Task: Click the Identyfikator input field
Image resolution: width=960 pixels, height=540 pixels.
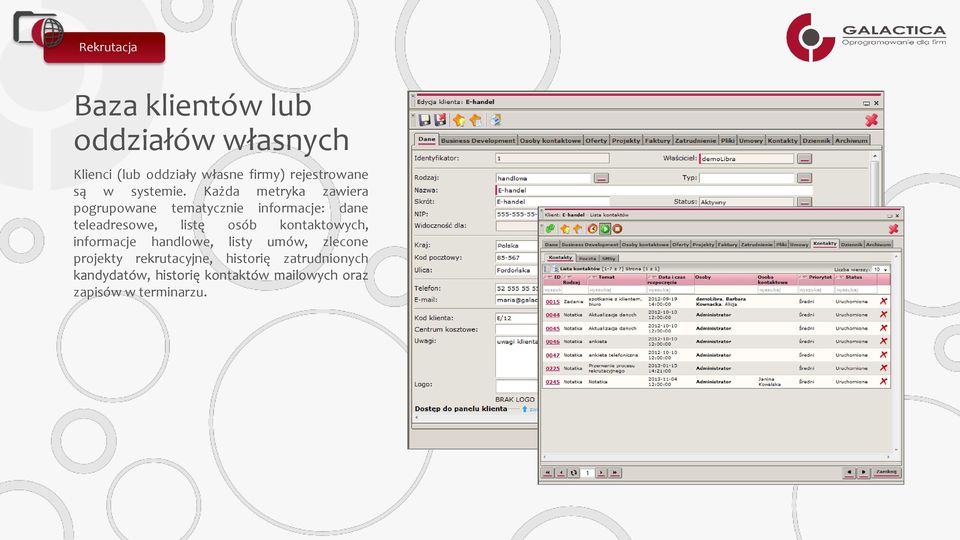Action: (x=552, y=159)
